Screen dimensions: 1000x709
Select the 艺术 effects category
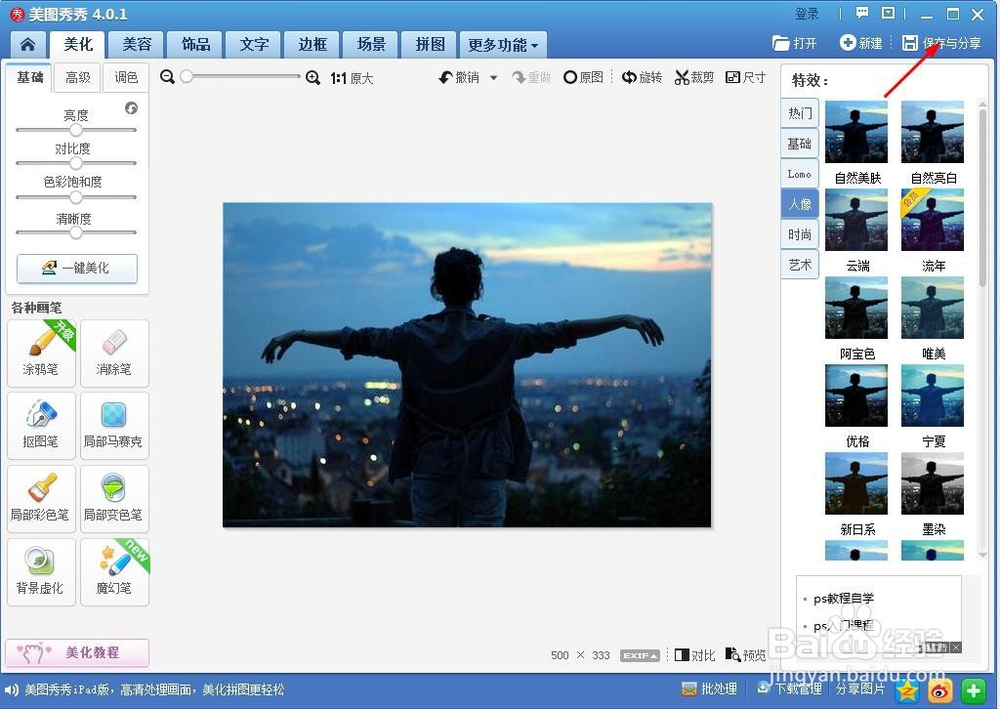click(800, 265)
